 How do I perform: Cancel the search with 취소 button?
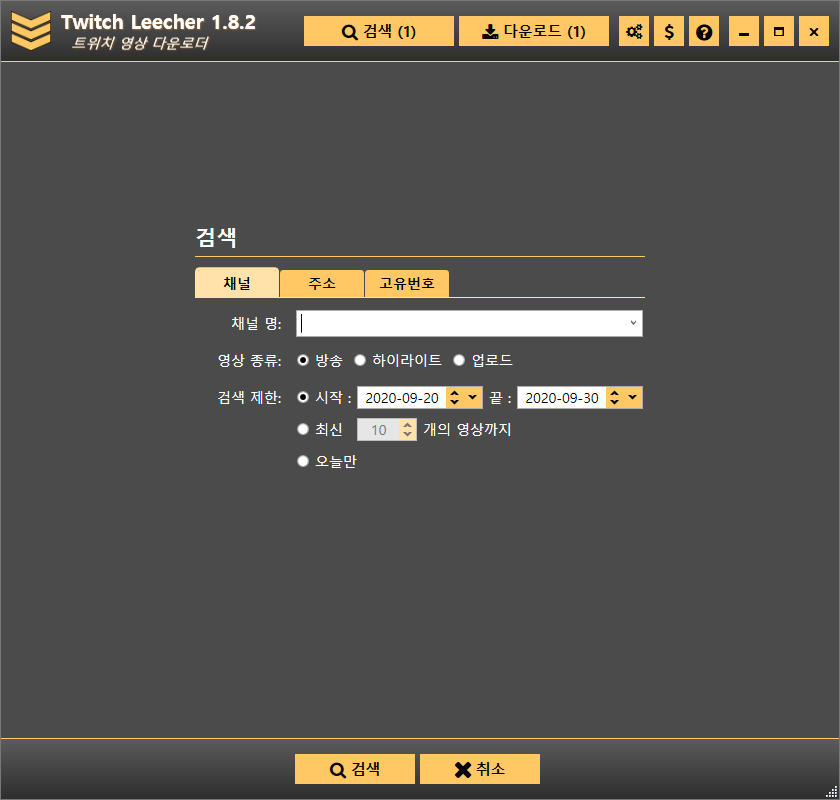point(479,769)
